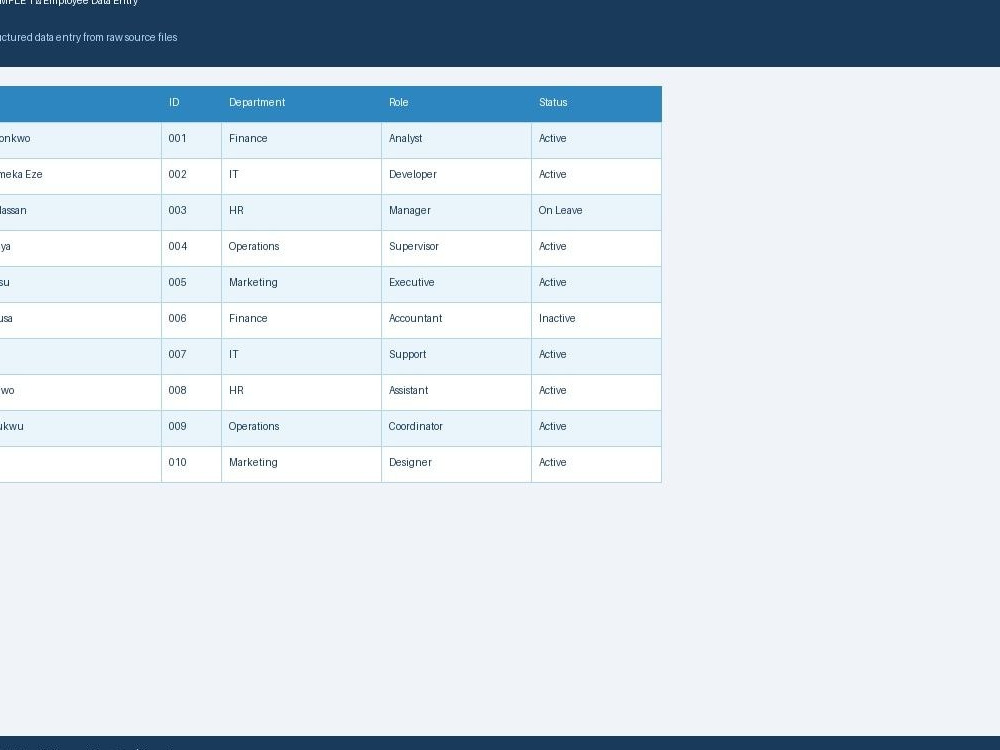The height and width of the screenshot is (750, 1000).
Task: Click name cell ending in 'ukwu'
Action: pyautogui.click(x=80, y=428)
